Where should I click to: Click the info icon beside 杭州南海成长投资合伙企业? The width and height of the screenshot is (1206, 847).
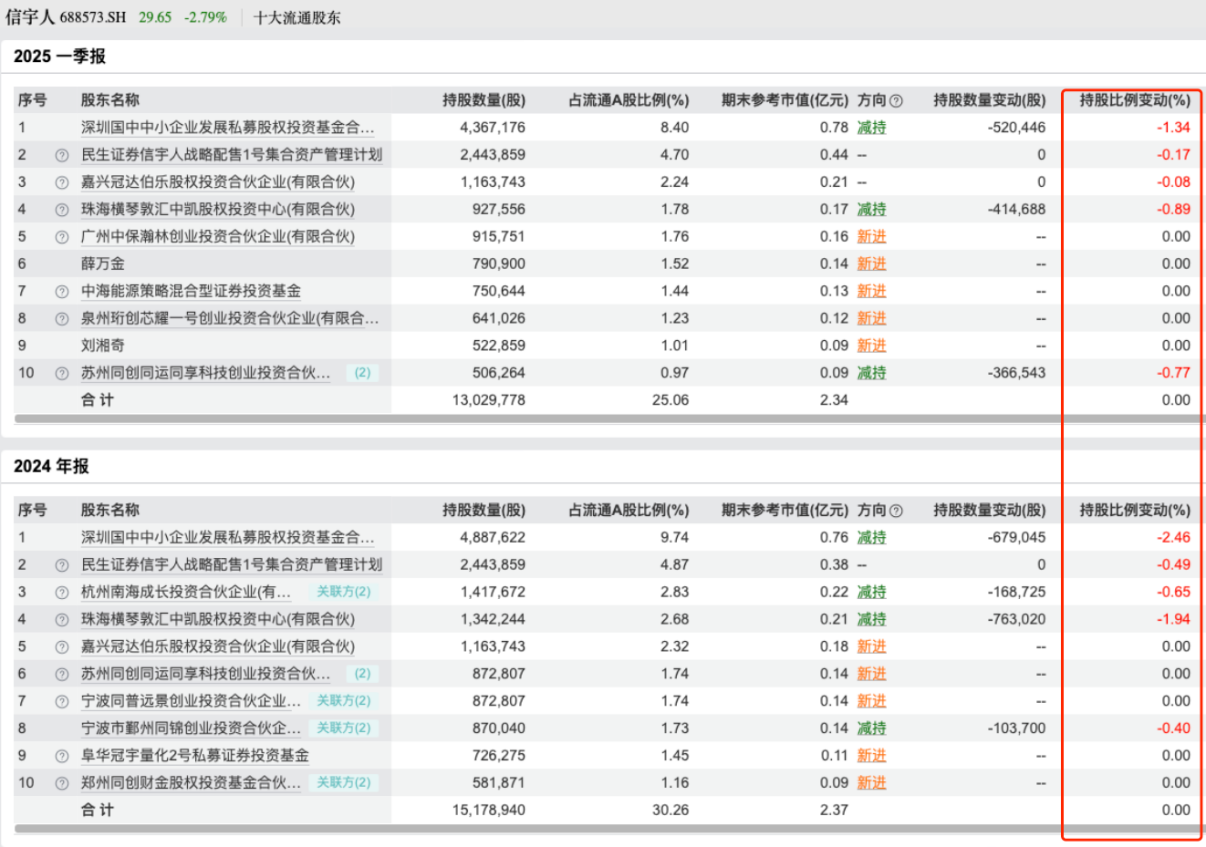pyautogui.click(x=62, y=592)
